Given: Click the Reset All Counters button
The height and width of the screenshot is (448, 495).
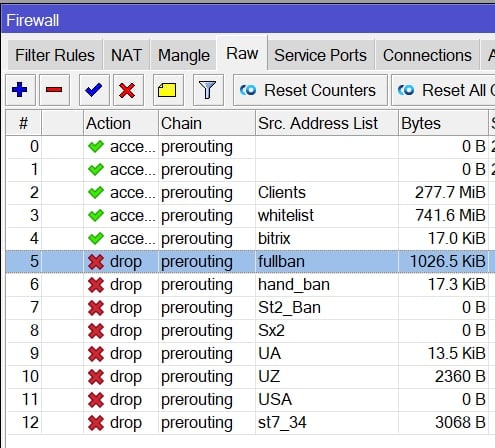Looking at the screenshot, I should pyautogui.click(x=443, y=90).
